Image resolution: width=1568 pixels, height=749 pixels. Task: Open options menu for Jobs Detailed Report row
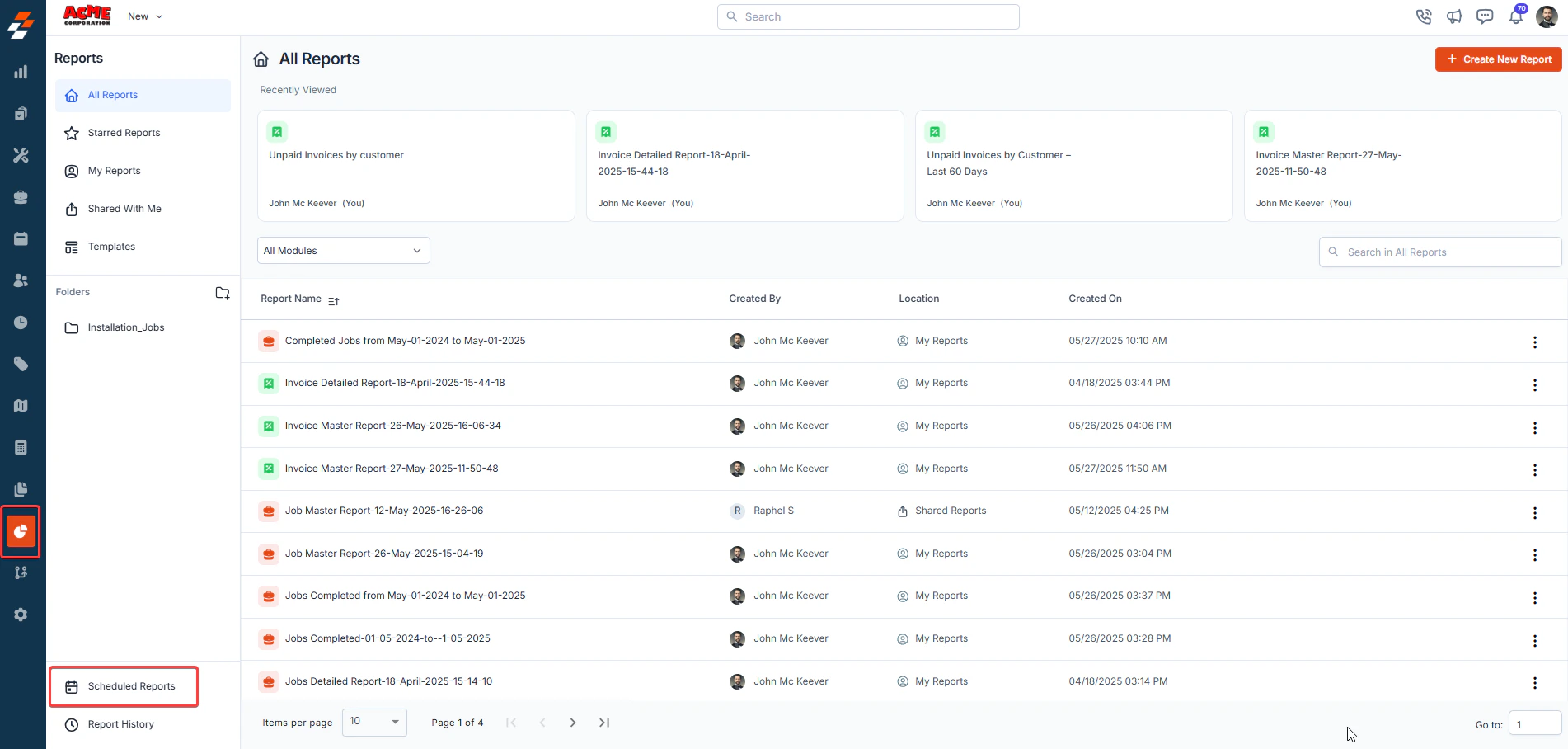point(1534,683)
